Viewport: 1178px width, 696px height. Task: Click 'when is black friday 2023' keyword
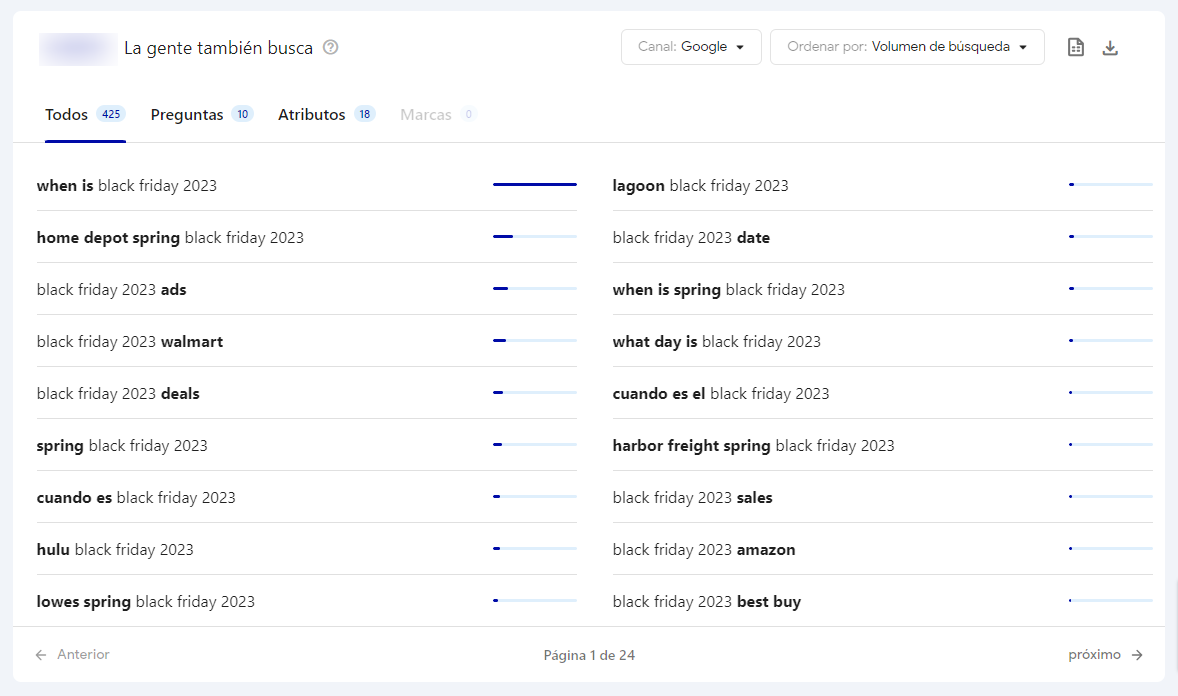coord(127,186)
